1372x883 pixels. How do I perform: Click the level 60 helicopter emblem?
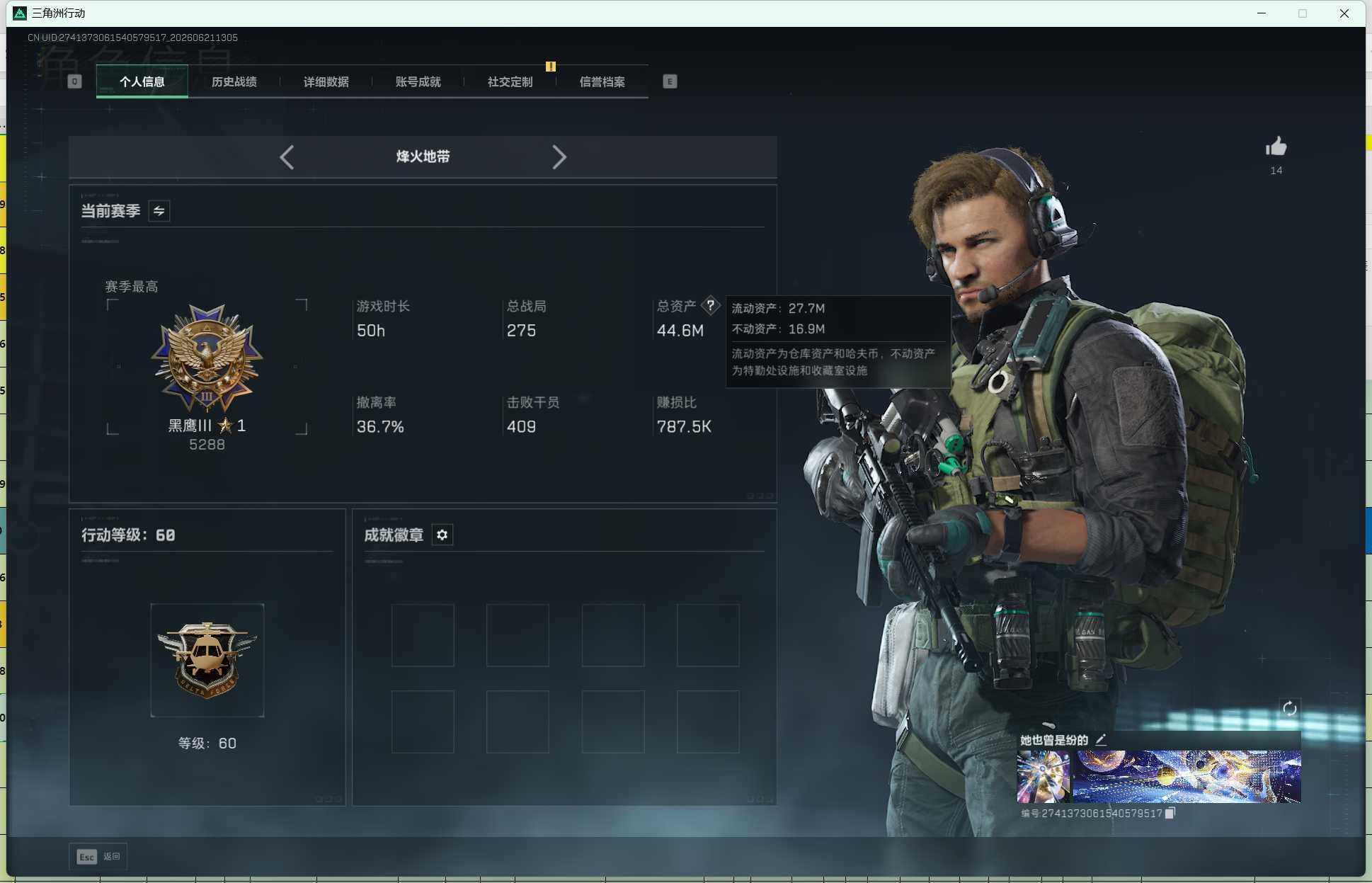point(207,660)
